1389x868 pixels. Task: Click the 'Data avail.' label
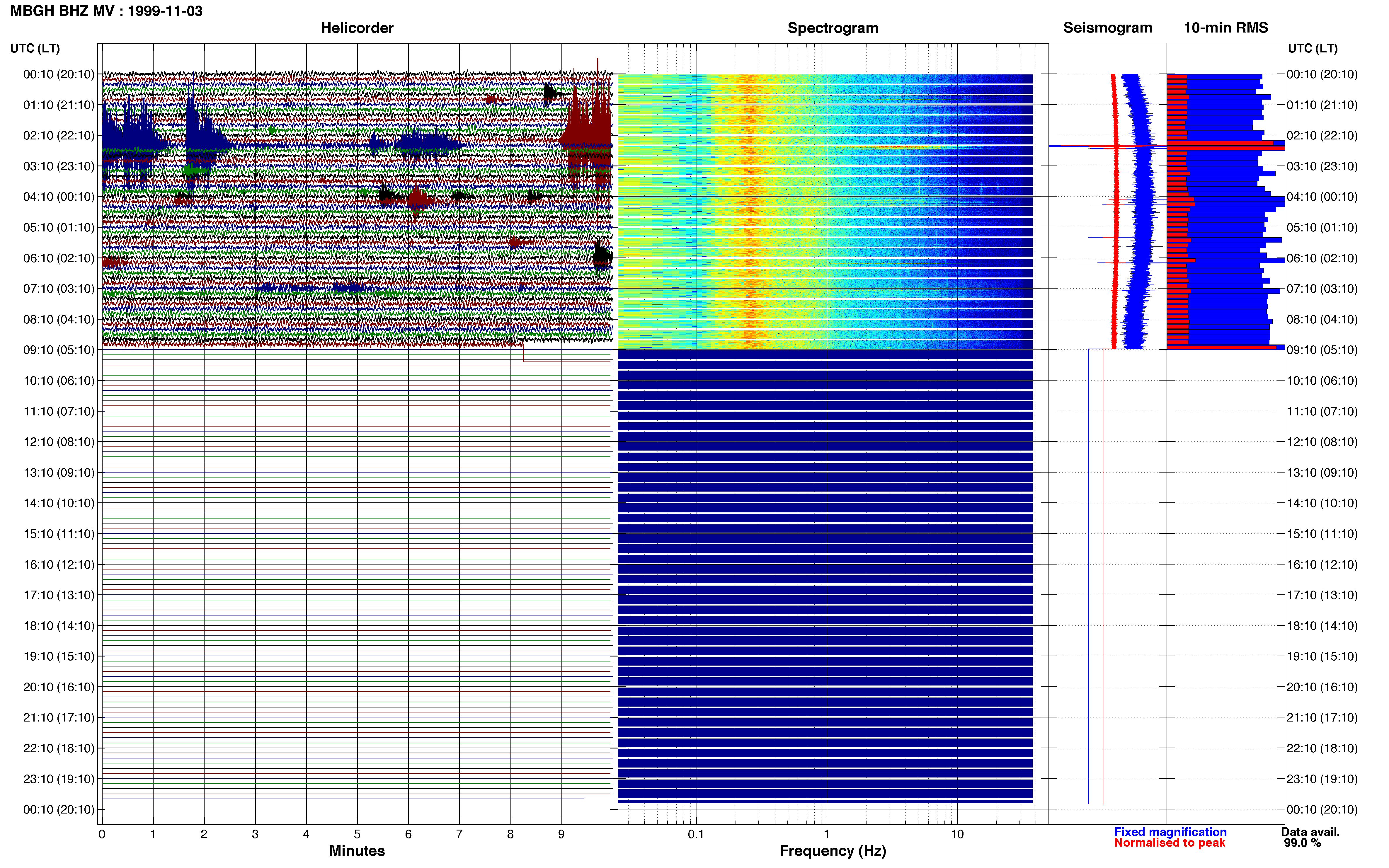coord(1310,832)
